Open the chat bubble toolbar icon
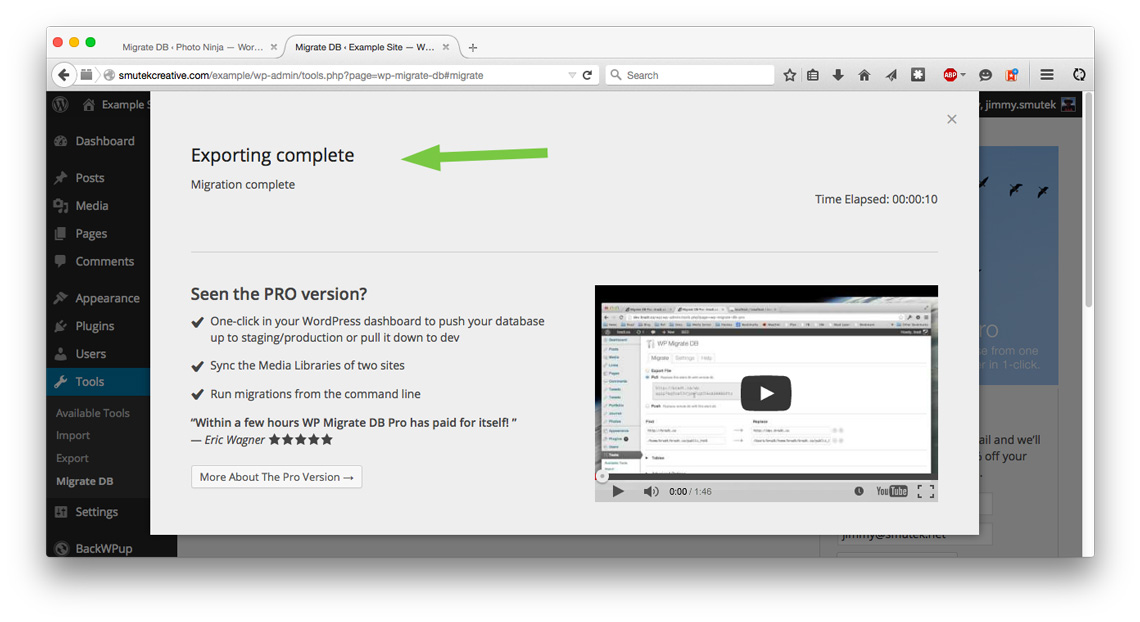The width and height of the screenshot is (1140, 622). pyautogui.click(x=985, y=75)
